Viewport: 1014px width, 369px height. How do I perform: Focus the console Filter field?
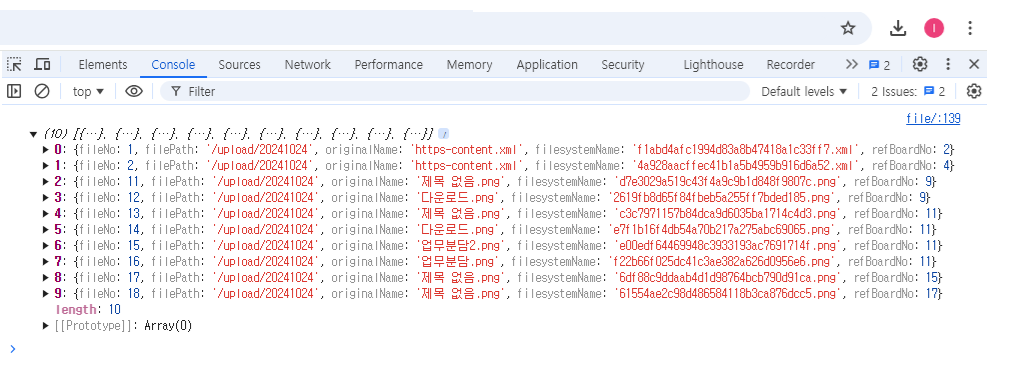tap(455, 91)
